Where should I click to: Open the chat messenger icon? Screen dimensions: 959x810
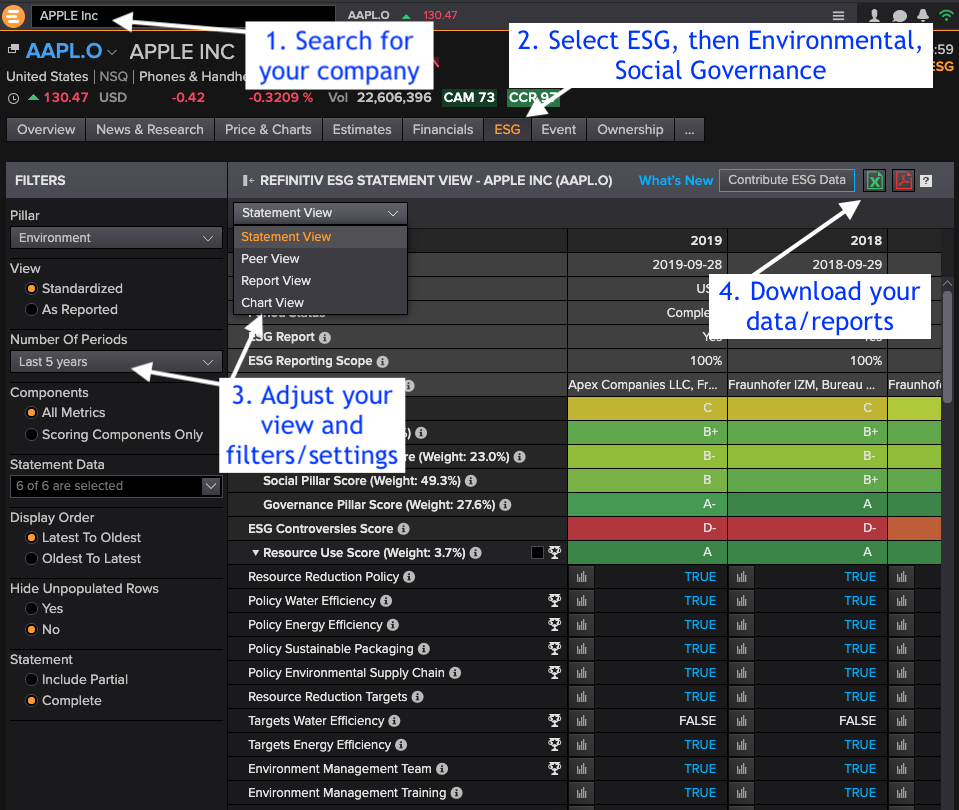pyautogui.click(x=899, y=16)
